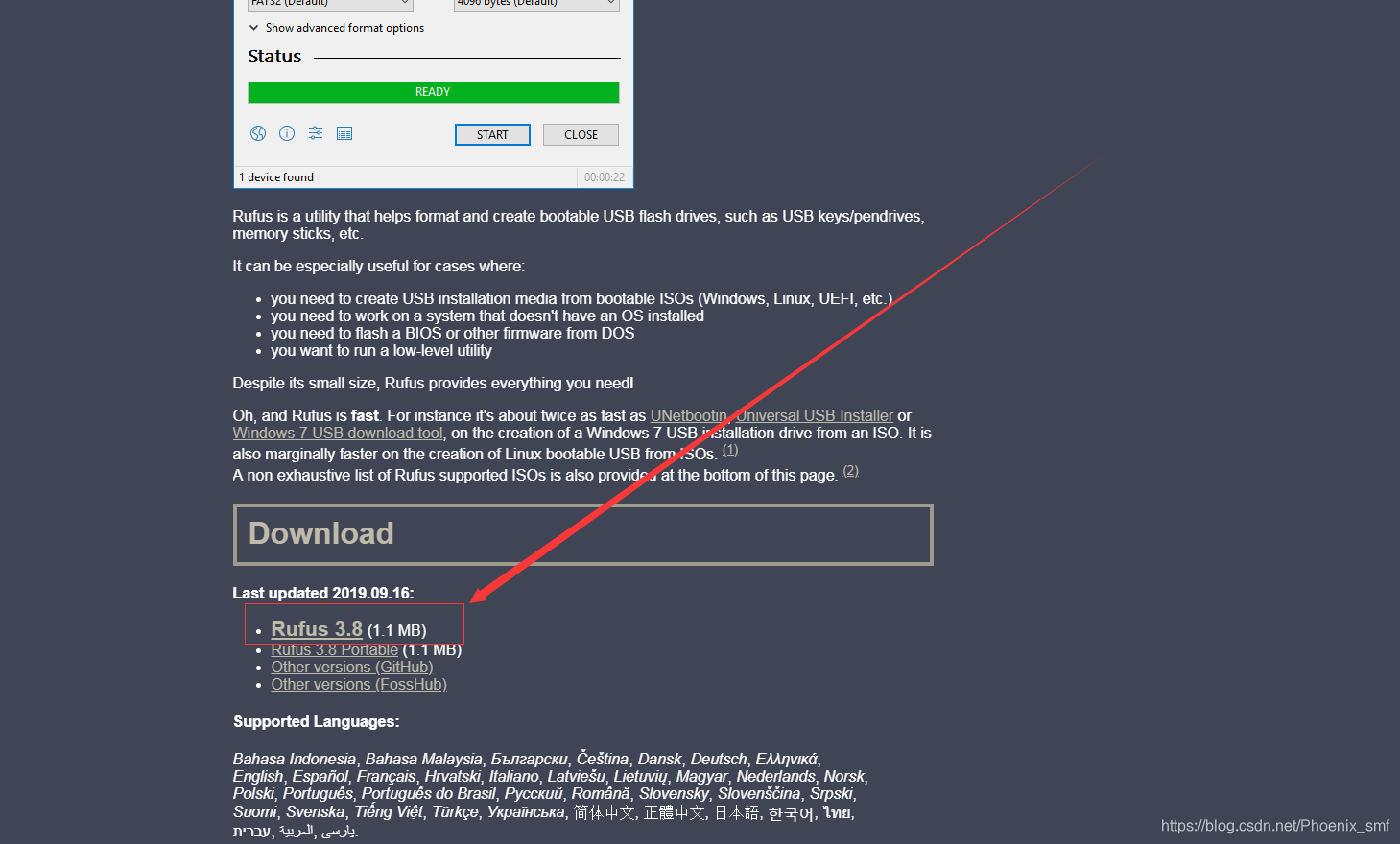Screen dimensions: 1400x844
Task: Click the 00:00:22 timer in status bar
Action: tap(605, 177)
